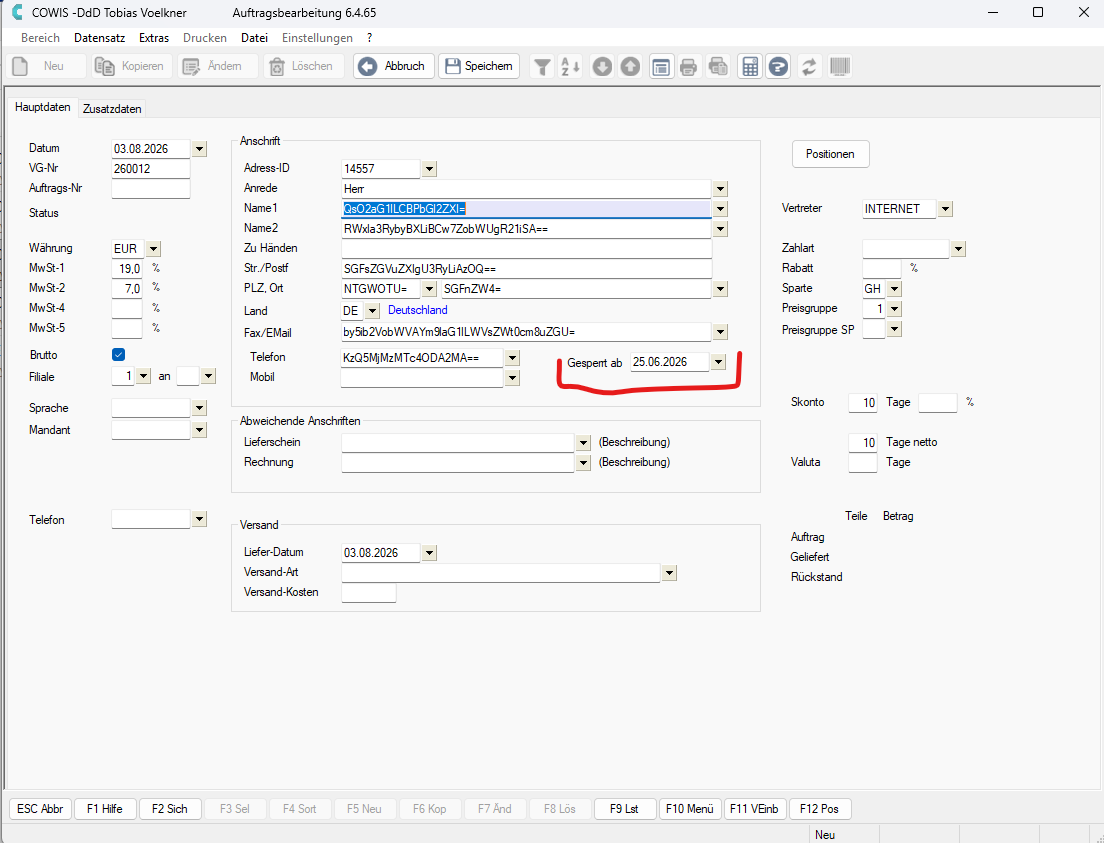Open the question mark help menu
1104x843 pixels.
tap(370, 38)
